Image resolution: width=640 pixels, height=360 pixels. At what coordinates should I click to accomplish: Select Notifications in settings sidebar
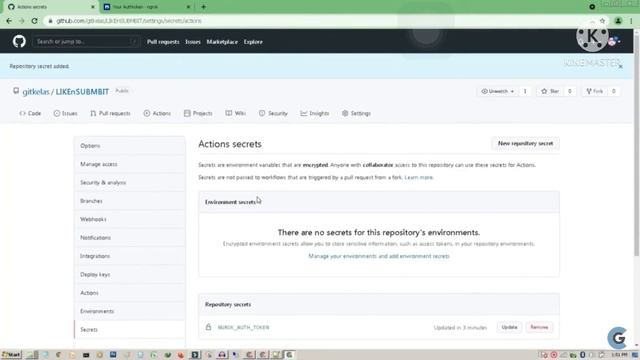pyautogui.click(x=130, y=238)
